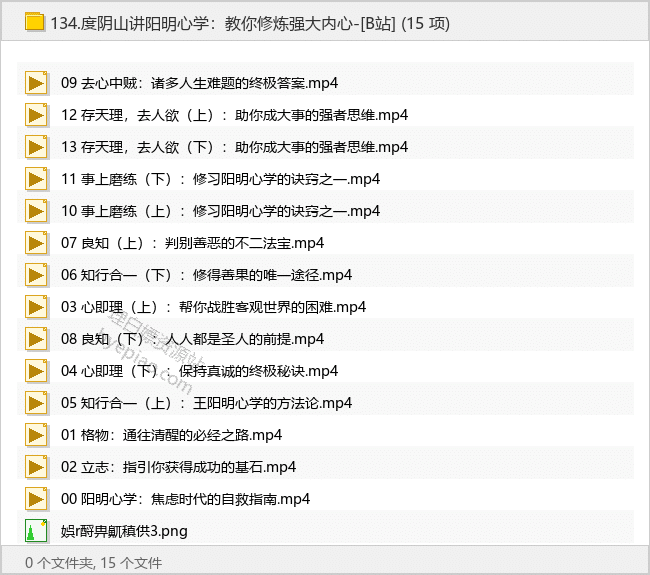The height and width of the screenshot is (575, 650).
Task: Select file 09 去心中贼：诸多人生难题的终极答案.mp4
Action: [x=199, y=83]
